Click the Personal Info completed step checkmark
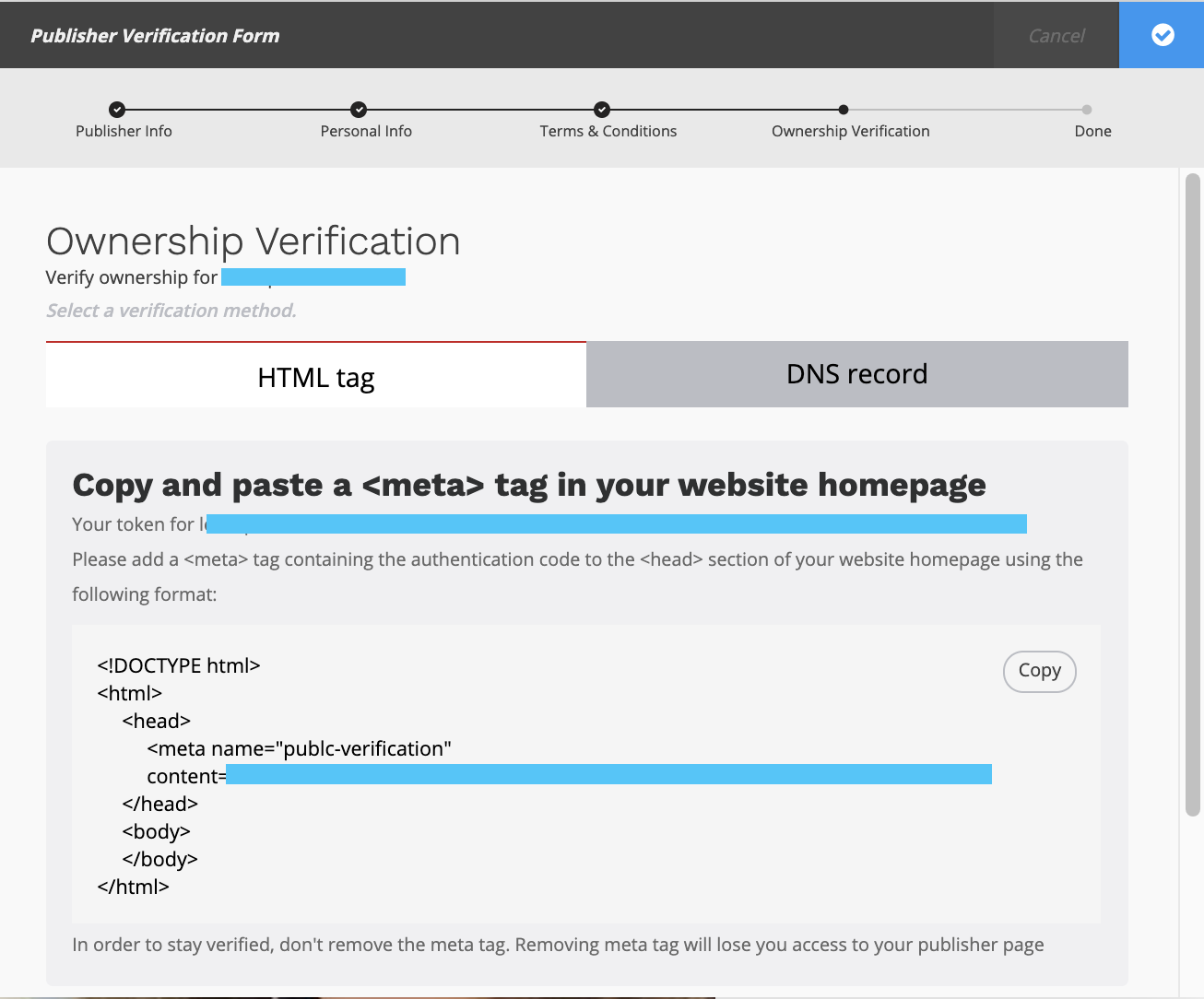1204x999 pixels. click(x=359, y=110)
